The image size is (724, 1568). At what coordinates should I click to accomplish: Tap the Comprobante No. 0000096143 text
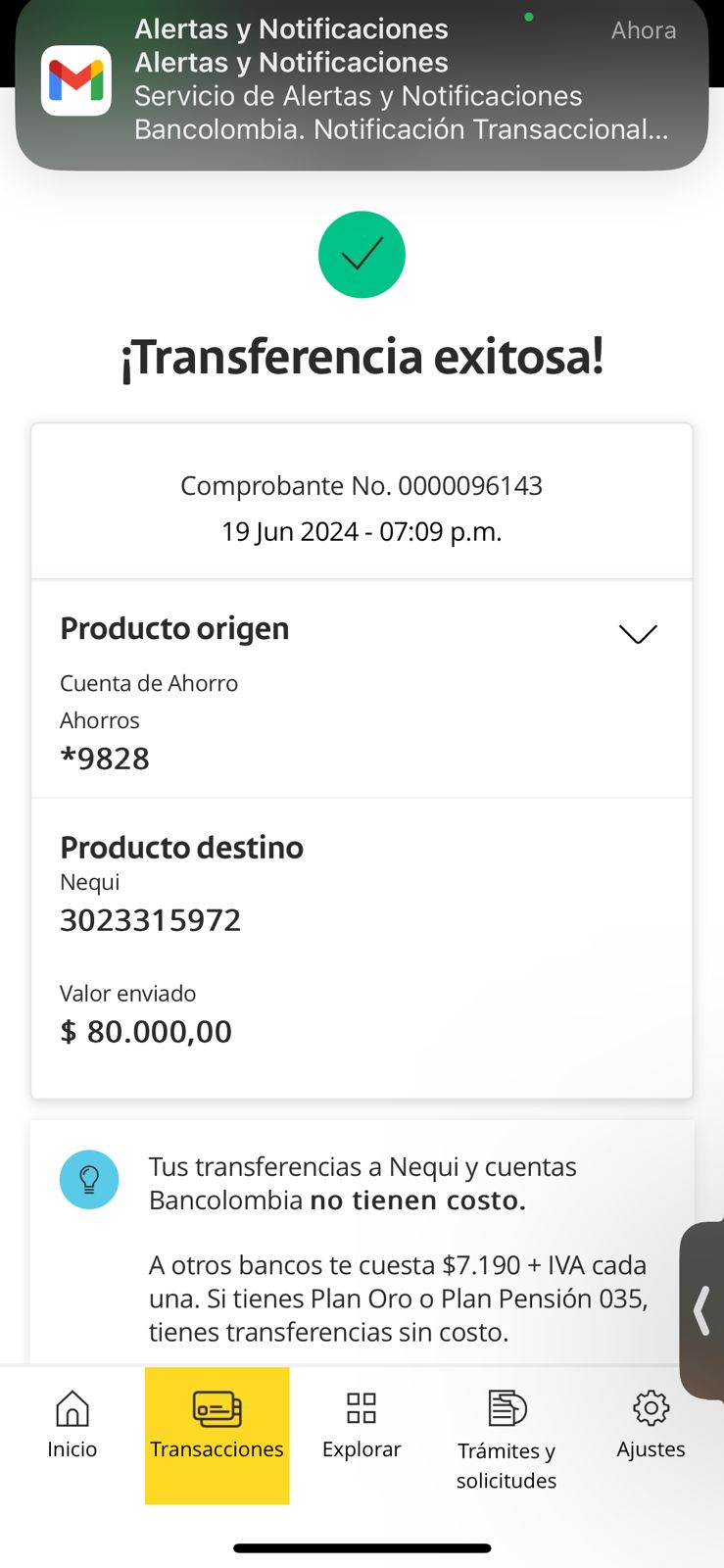362,486
